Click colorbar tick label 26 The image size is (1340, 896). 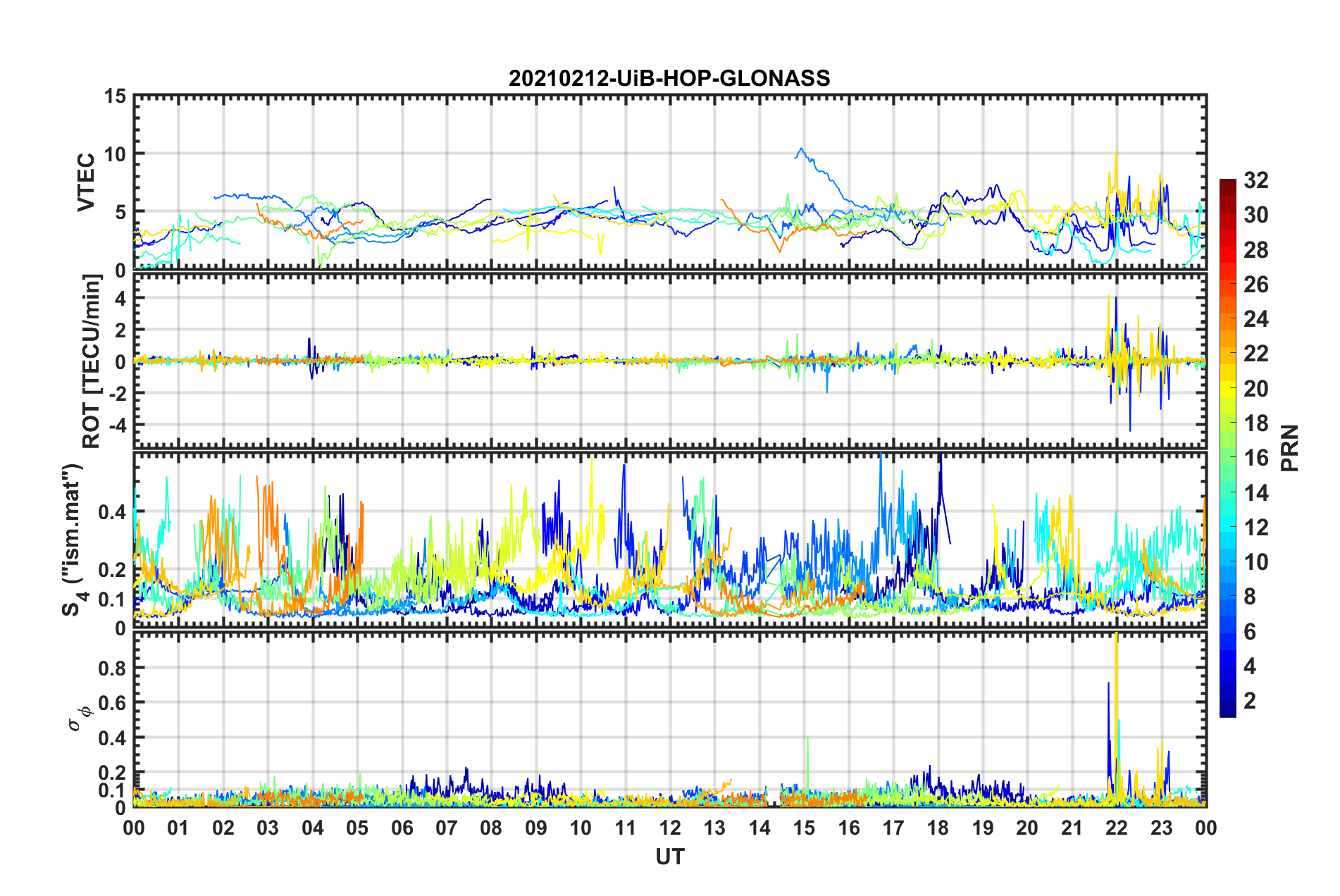1255,285
